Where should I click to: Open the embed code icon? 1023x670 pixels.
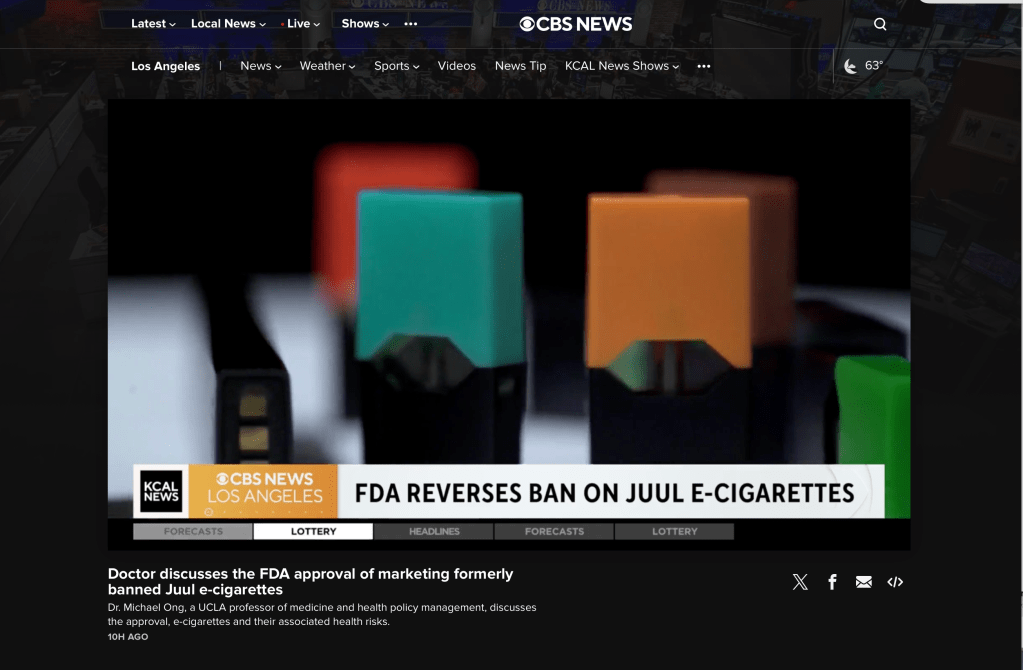tap(895, 582)
